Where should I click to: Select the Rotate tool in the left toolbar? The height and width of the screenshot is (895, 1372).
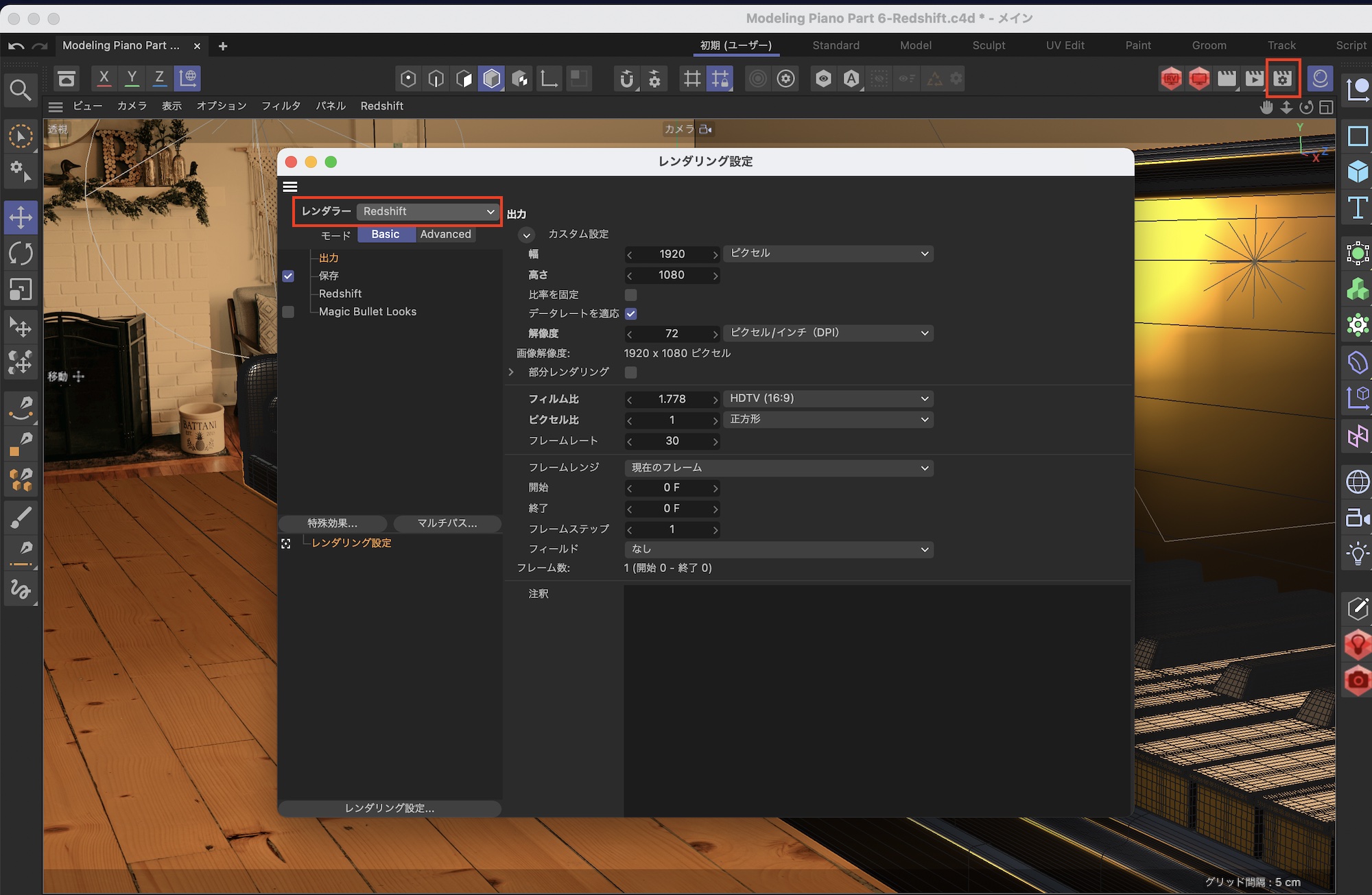(x=21, y=254)
